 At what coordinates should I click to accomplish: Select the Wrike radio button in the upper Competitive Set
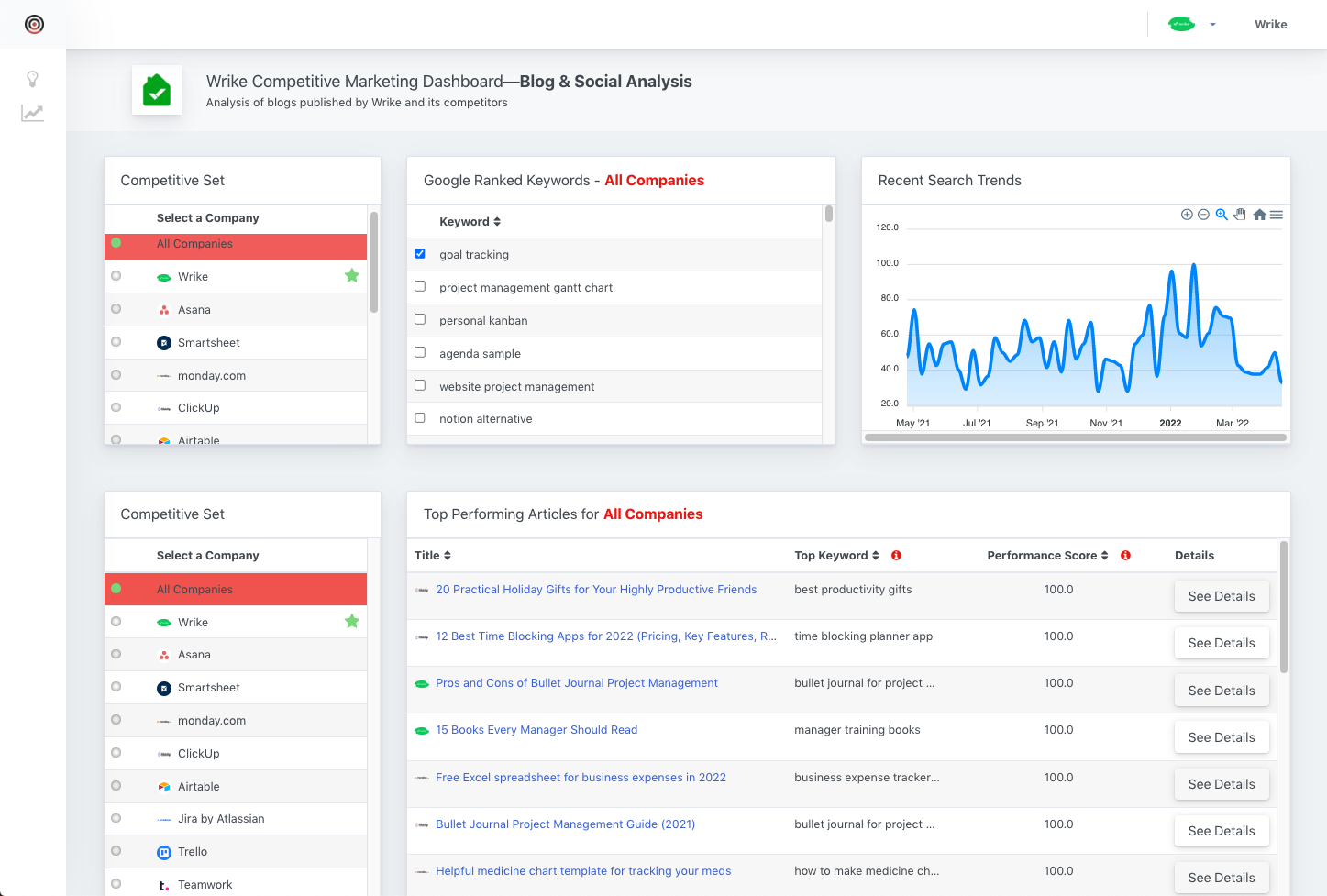[x=116, y=276]
